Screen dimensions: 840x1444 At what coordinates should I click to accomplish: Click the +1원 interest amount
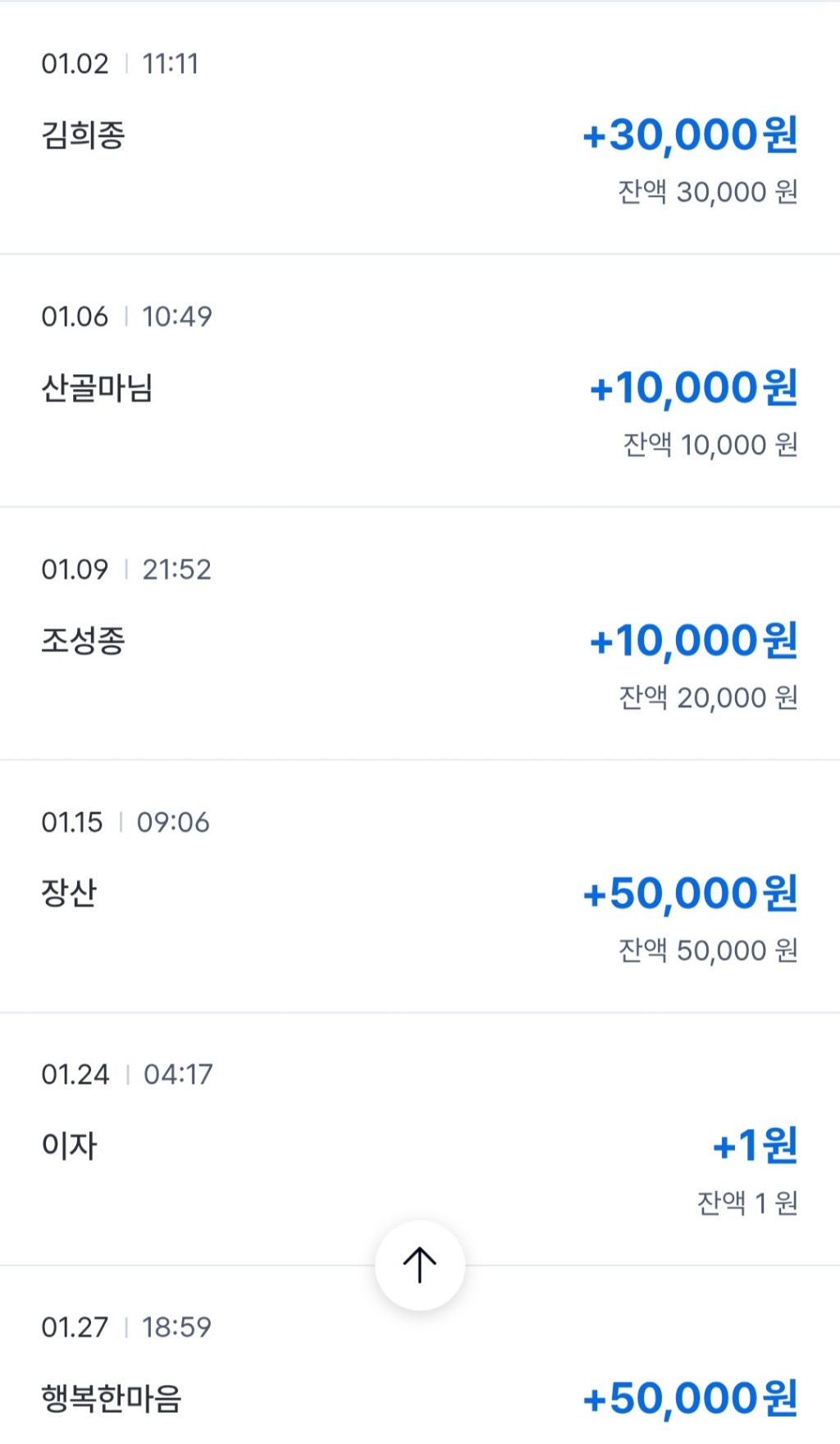point(755,1145)
